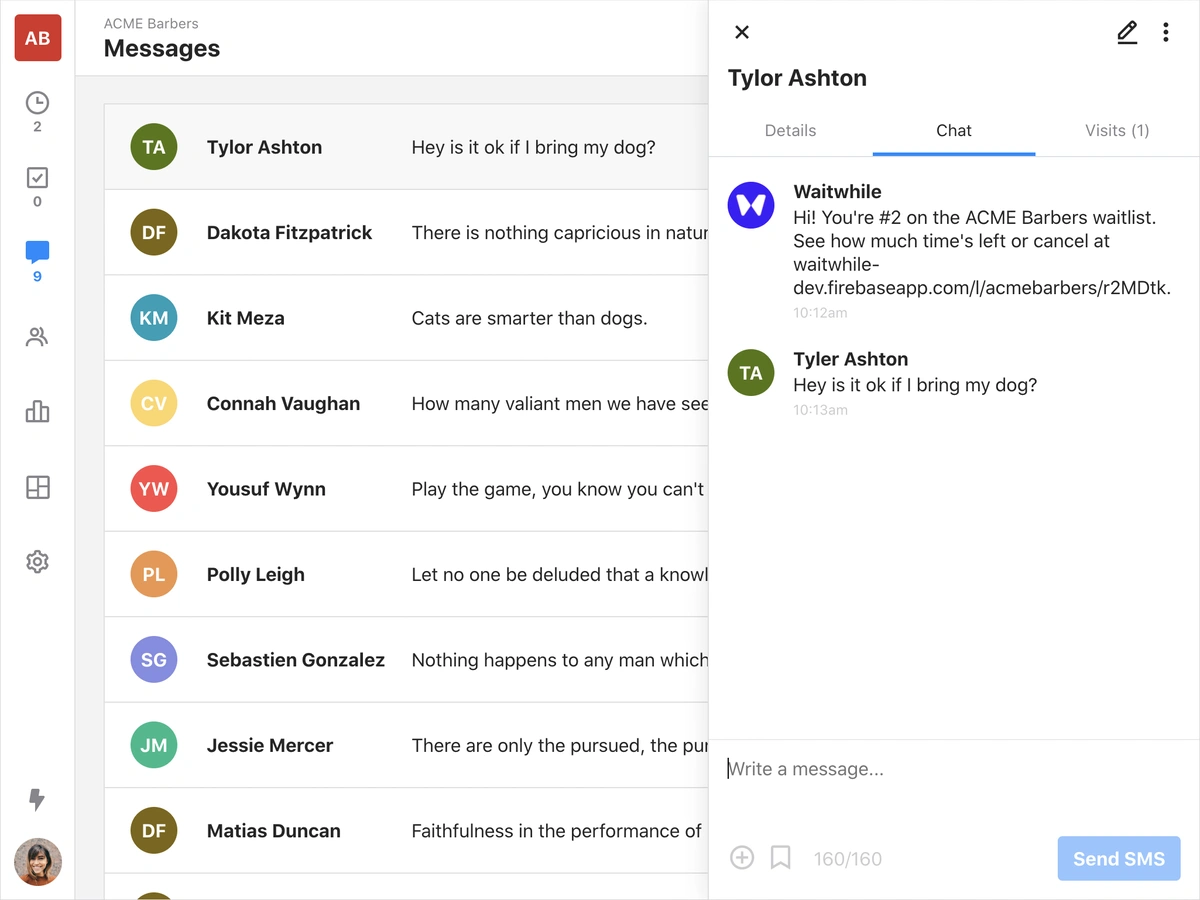The width and height of the screenshot is (1200, 900).
Task: Open the user profile photo avatar
Action: point(38,862)
